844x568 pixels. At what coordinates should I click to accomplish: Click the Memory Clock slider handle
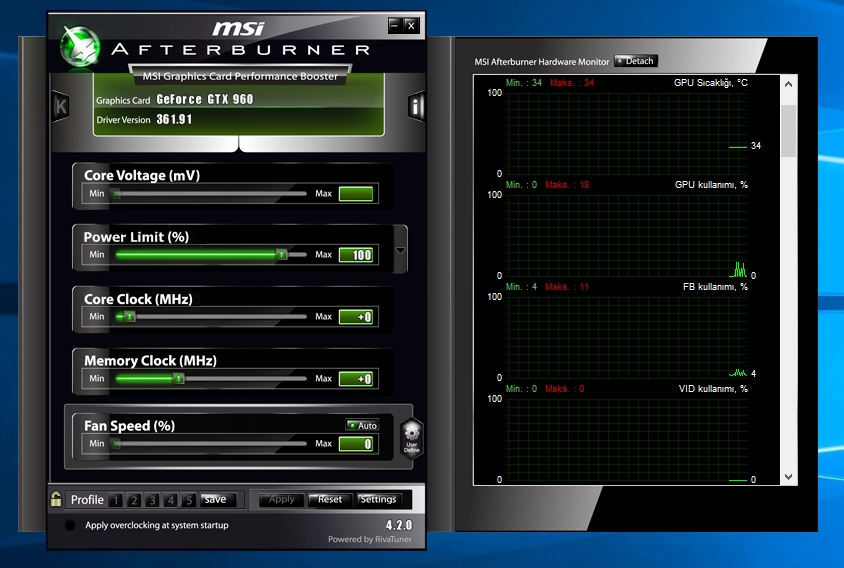179,378
